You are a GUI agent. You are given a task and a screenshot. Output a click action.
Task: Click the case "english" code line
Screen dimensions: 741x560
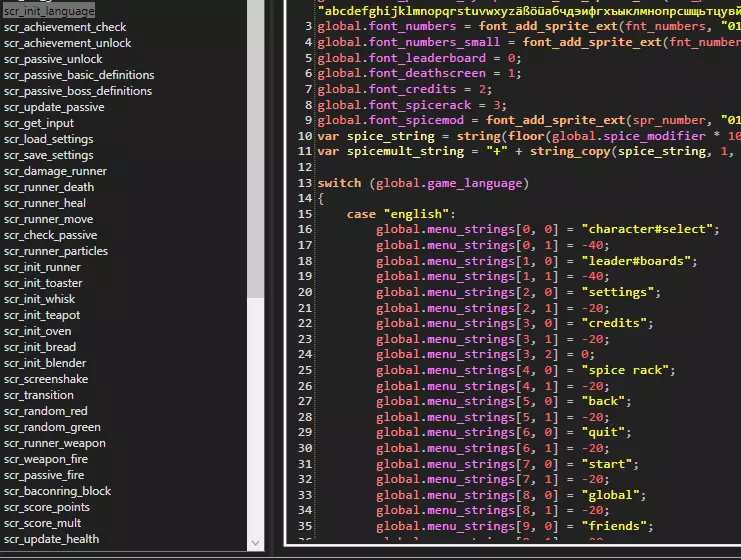click(401, 214)
